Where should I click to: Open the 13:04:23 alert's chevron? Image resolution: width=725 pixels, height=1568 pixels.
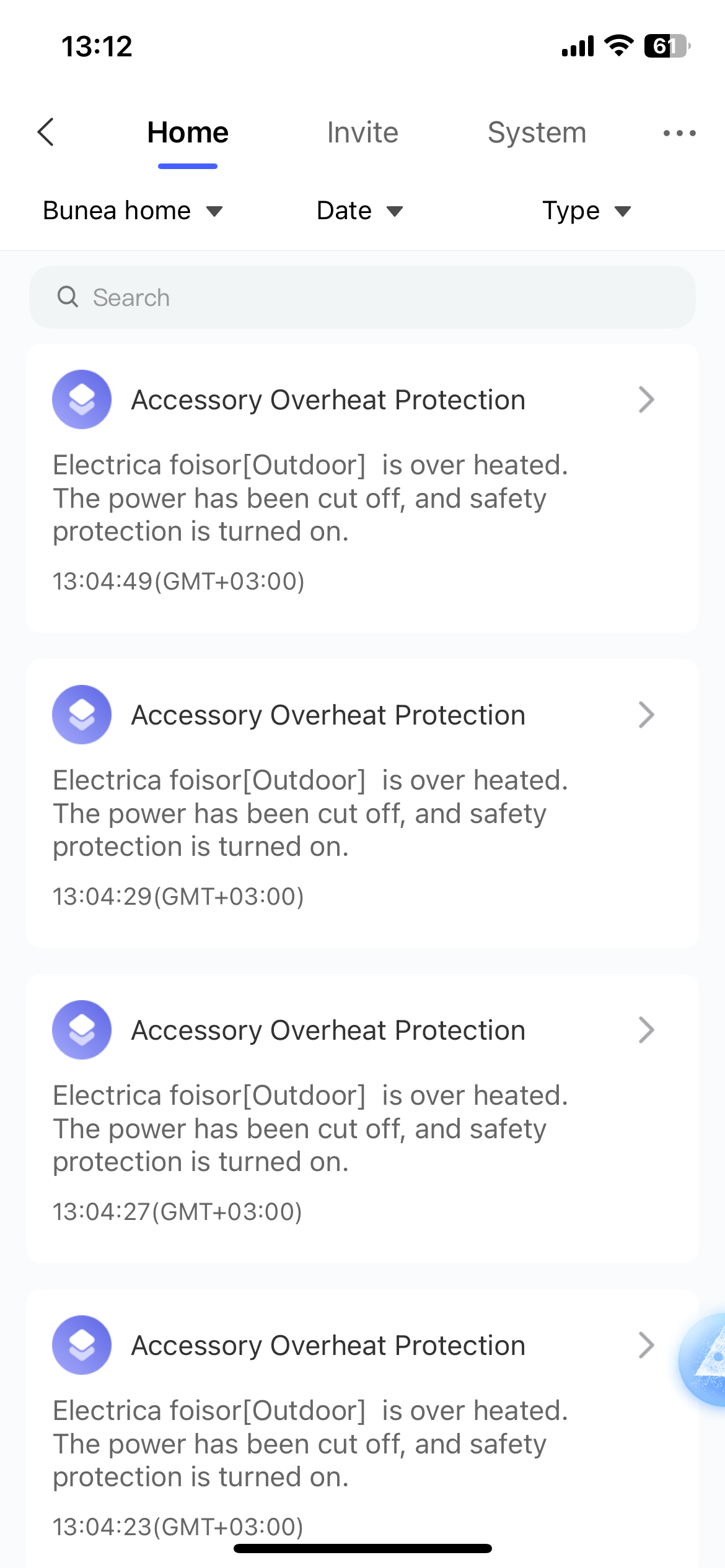646,1345
